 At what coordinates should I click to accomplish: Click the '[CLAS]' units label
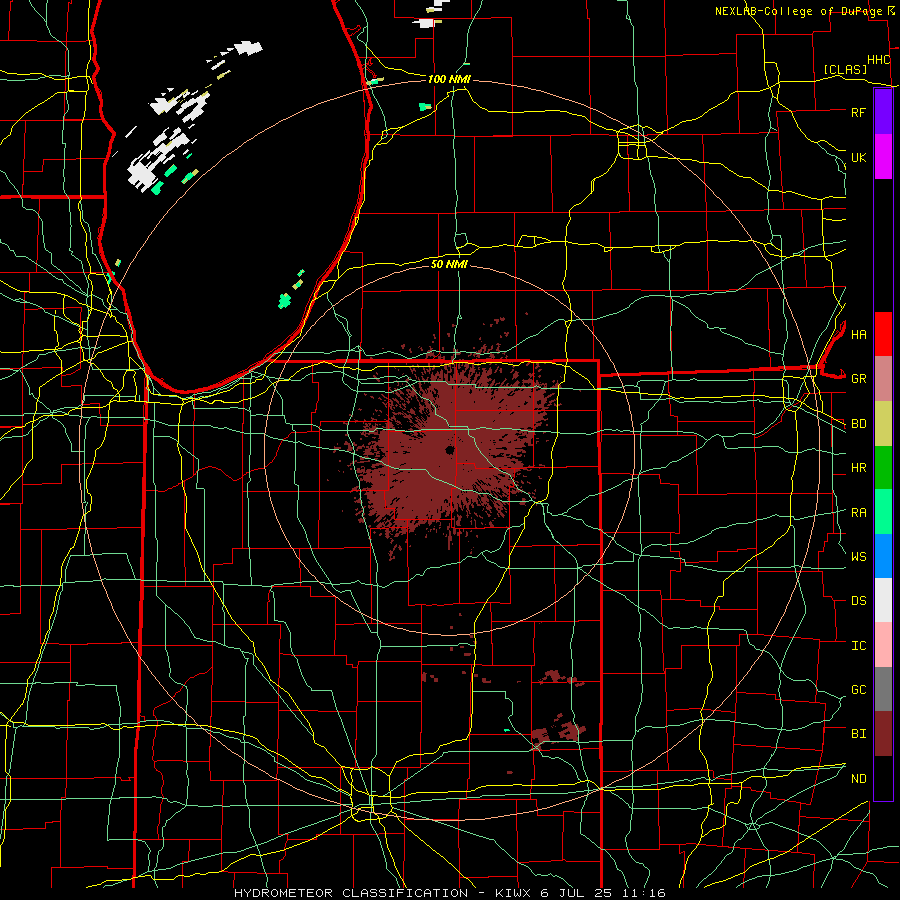(845, 70)
